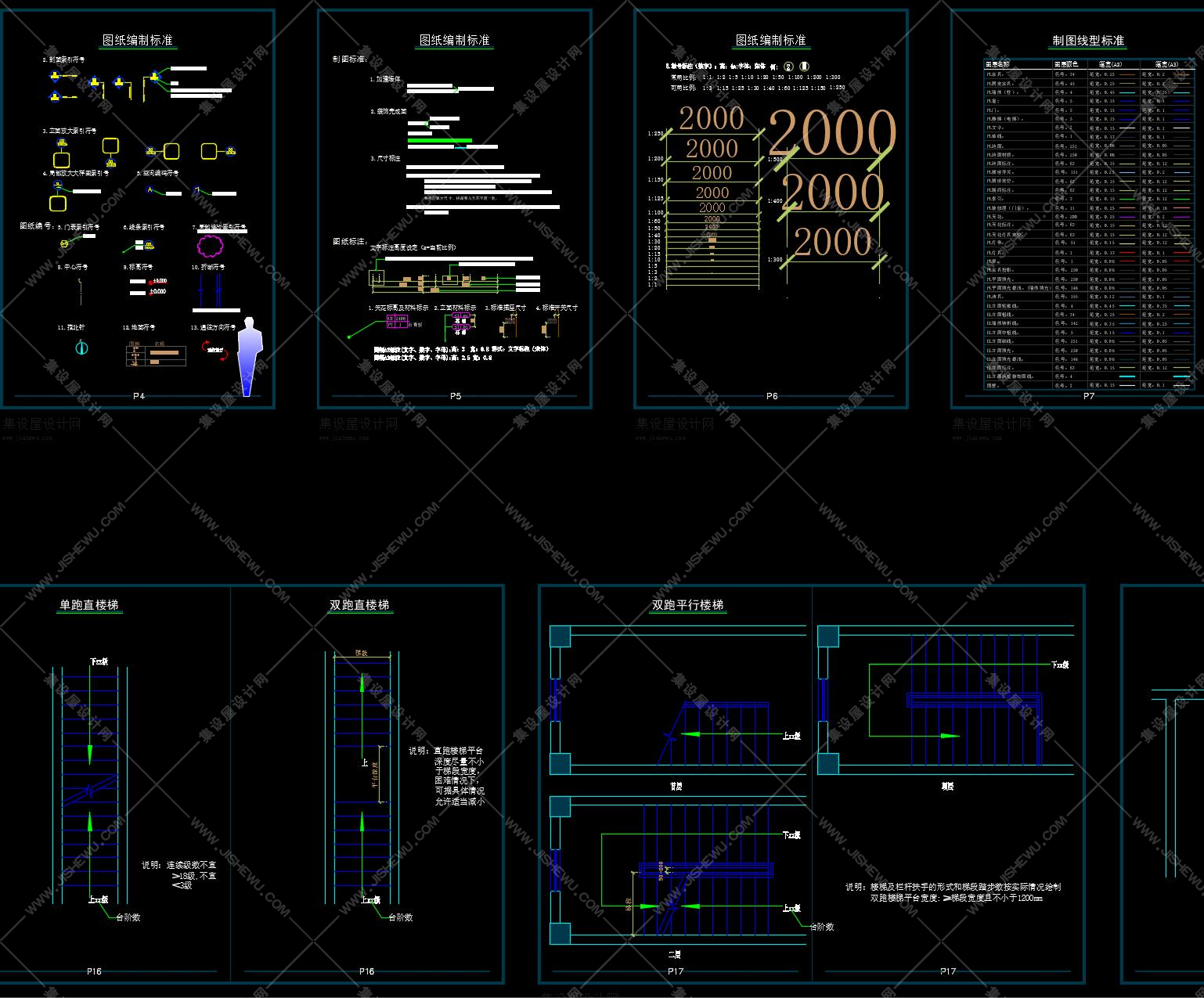Click the red rotating direction arrow symbol
Screen dimensions: 1204x998
(217, 350)
